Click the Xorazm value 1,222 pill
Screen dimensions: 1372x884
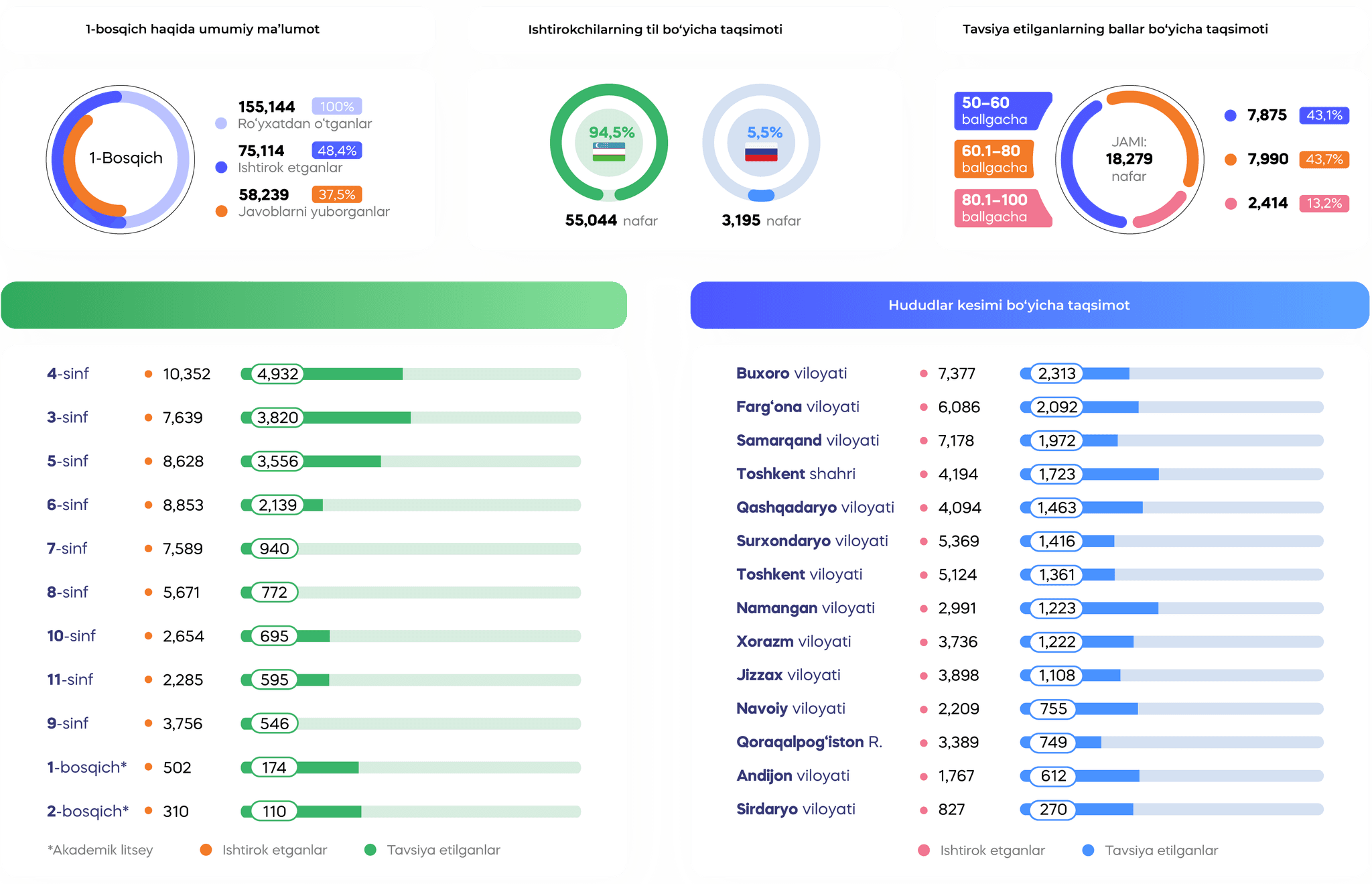tap(1056, 642)
